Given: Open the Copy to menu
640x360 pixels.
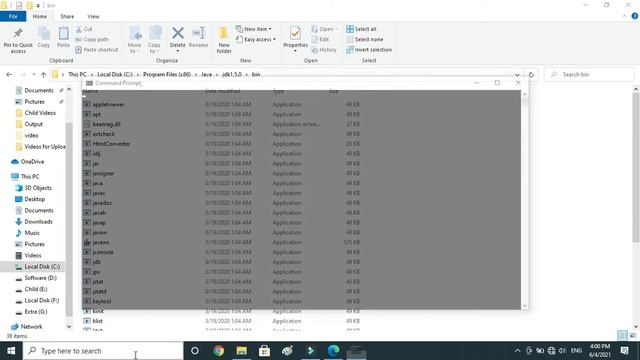Looking at the screenshot, I should (154, 40).
